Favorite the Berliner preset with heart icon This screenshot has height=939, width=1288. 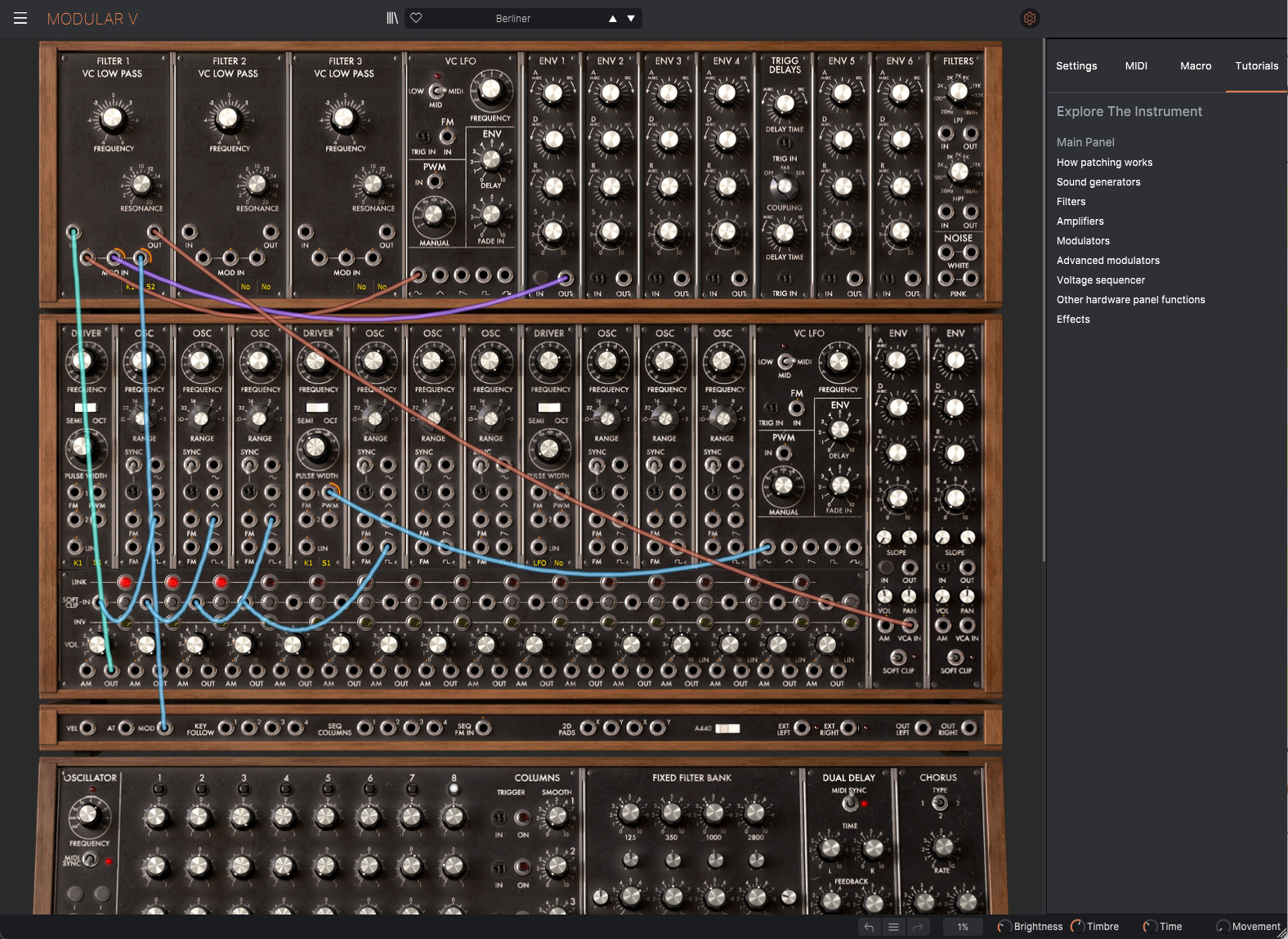416,18
